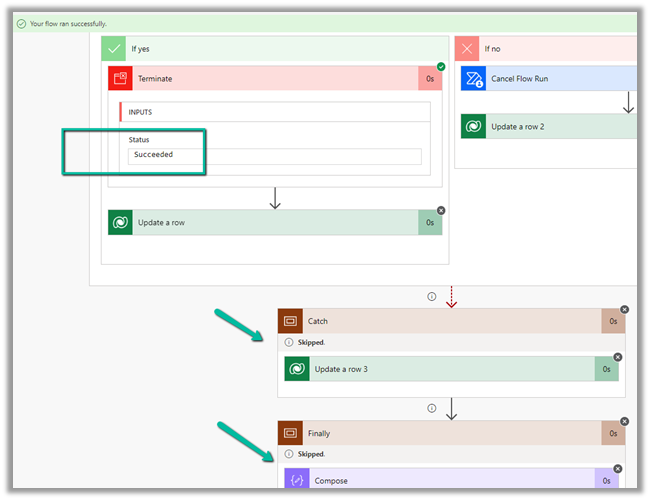650x500 pixels.
Task: Click the Catch 0s duration label
Action: tap(613, 321)
